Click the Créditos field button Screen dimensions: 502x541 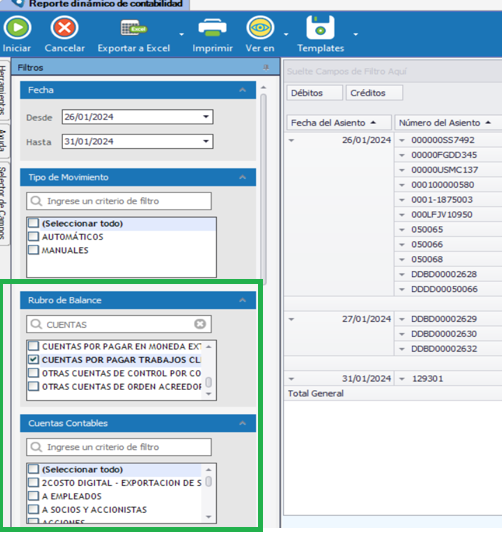(374, 93)
